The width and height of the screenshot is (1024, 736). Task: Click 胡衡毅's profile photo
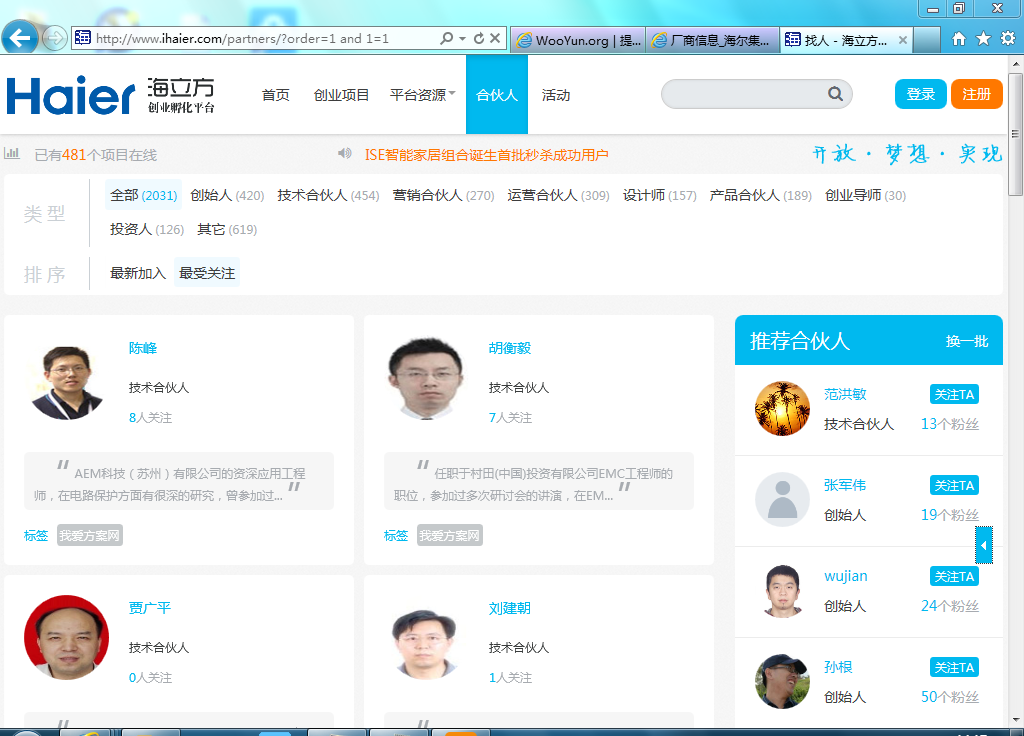(x=426, y=379)
